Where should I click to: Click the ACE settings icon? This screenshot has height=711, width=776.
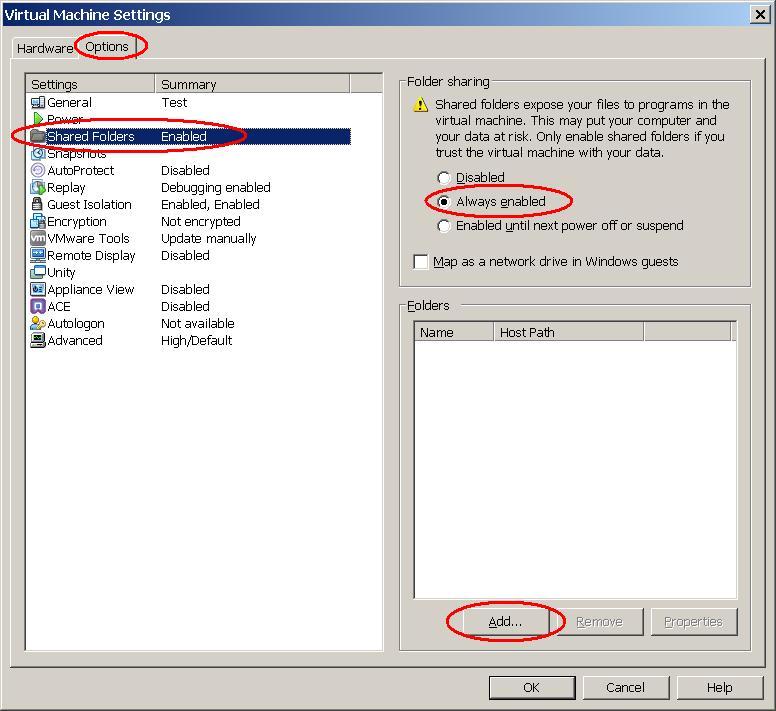coord(38,306)
